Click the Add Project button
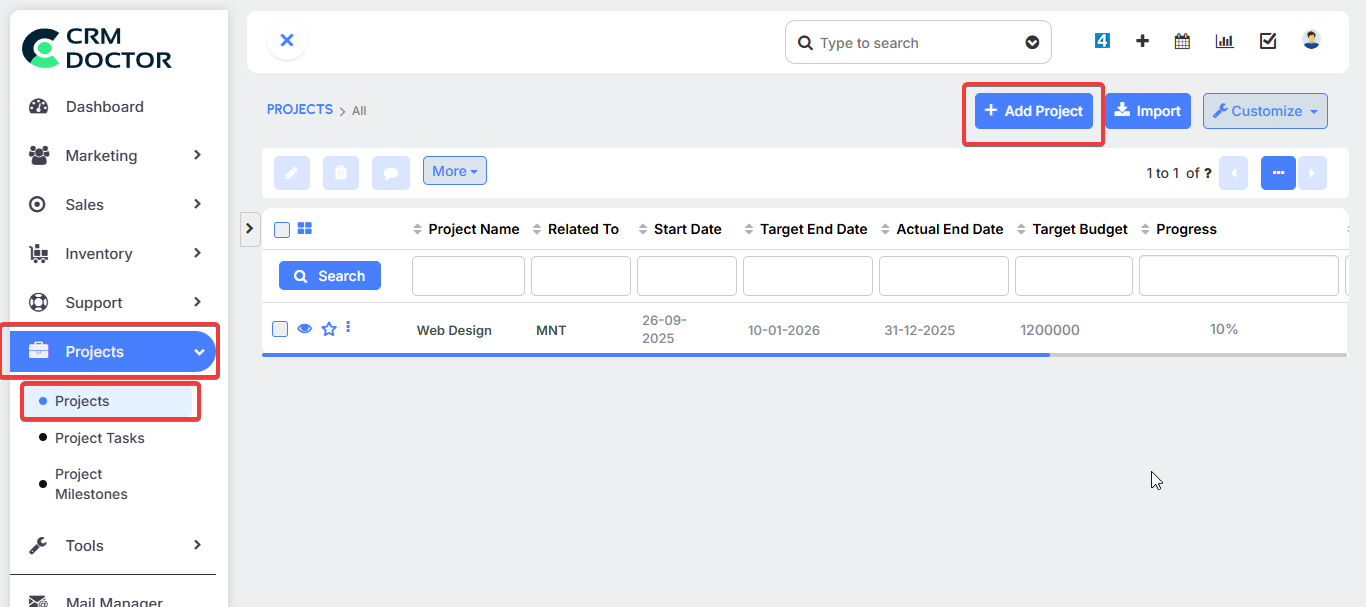Image resolution: width=1366 pixels, height=607 pixels. (1033, 110)
